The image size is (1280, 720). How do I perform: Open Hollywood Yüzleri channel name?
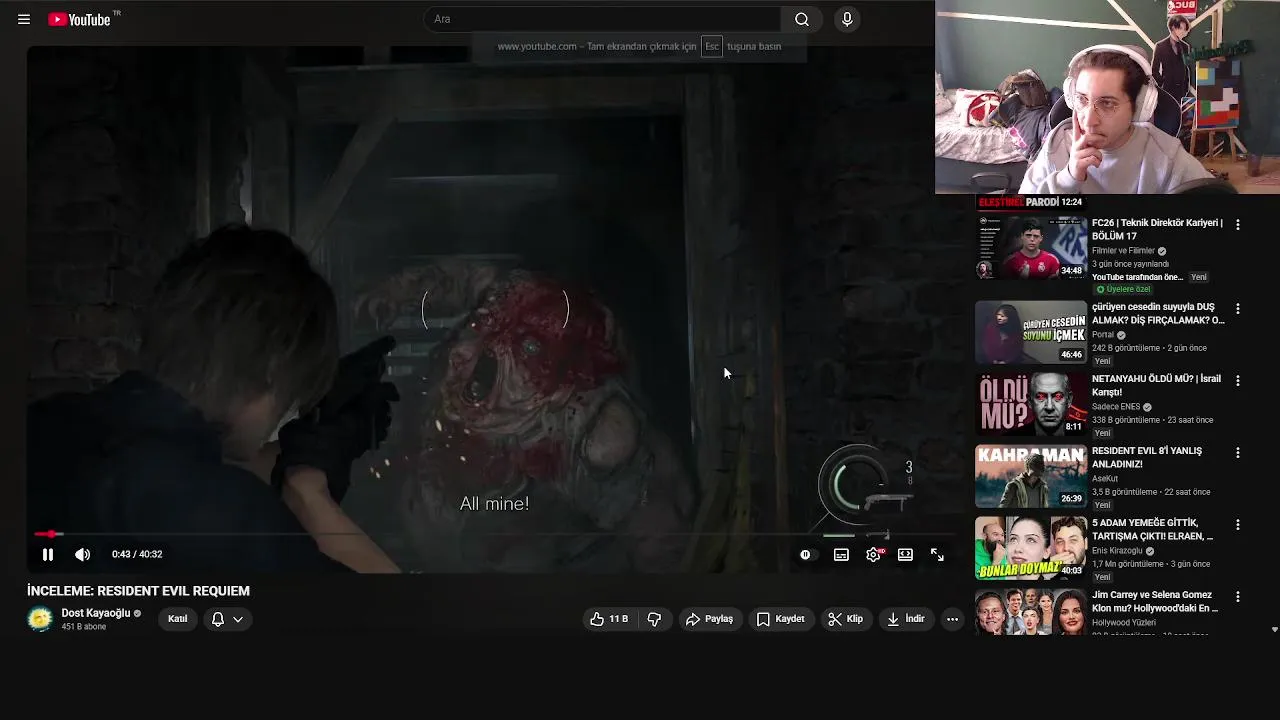tap(1124, 623)
